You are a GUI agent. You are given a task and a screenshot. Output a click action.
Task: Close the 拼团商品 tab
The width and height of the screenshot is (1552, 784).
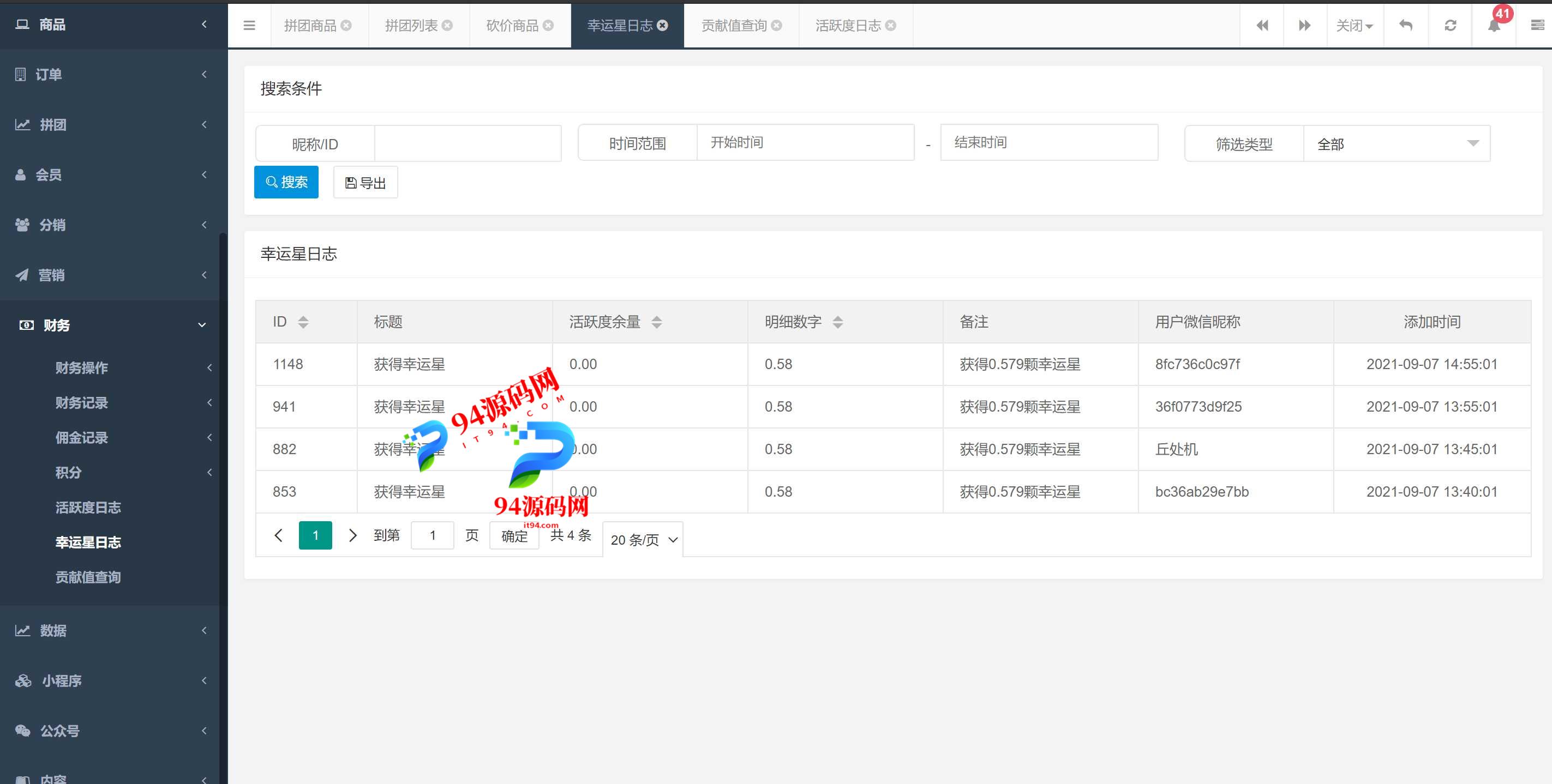pyautogui.click(x=346, y=25)
